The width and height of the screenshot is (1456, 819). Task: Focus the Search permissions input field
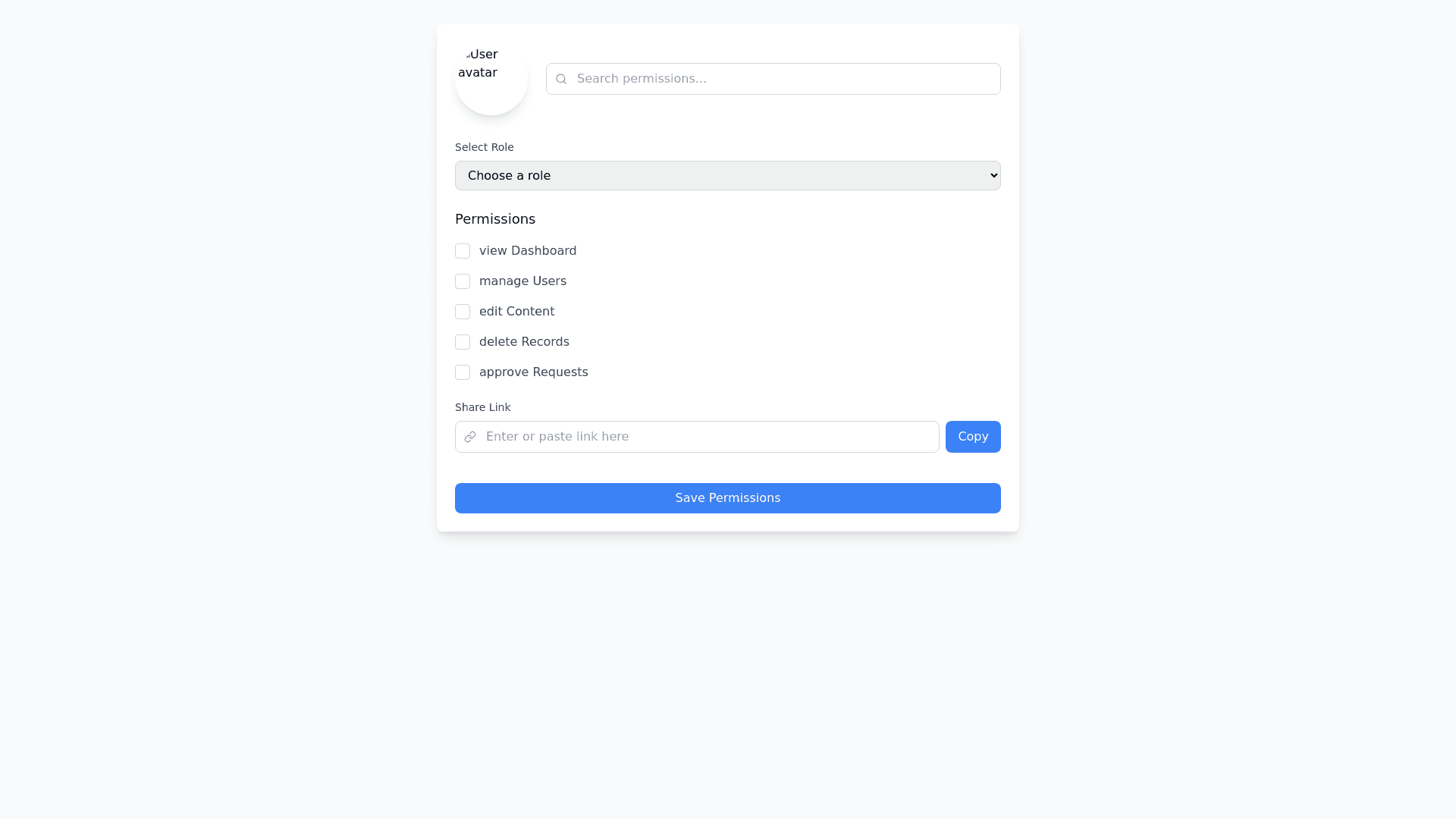781,79
